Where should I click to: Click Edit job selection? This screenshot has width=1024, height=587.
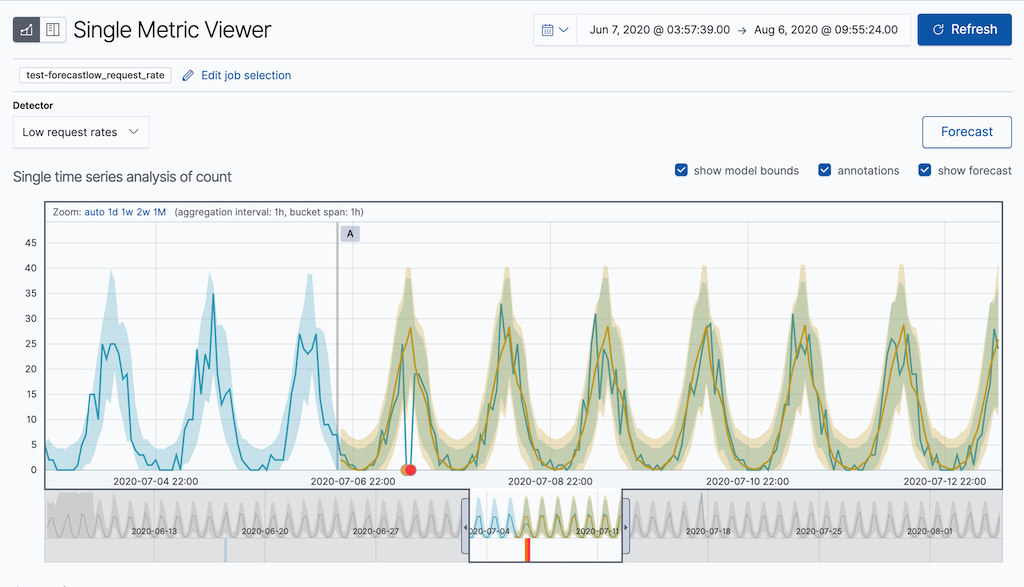pyautogui.click(x=245, y=75)
